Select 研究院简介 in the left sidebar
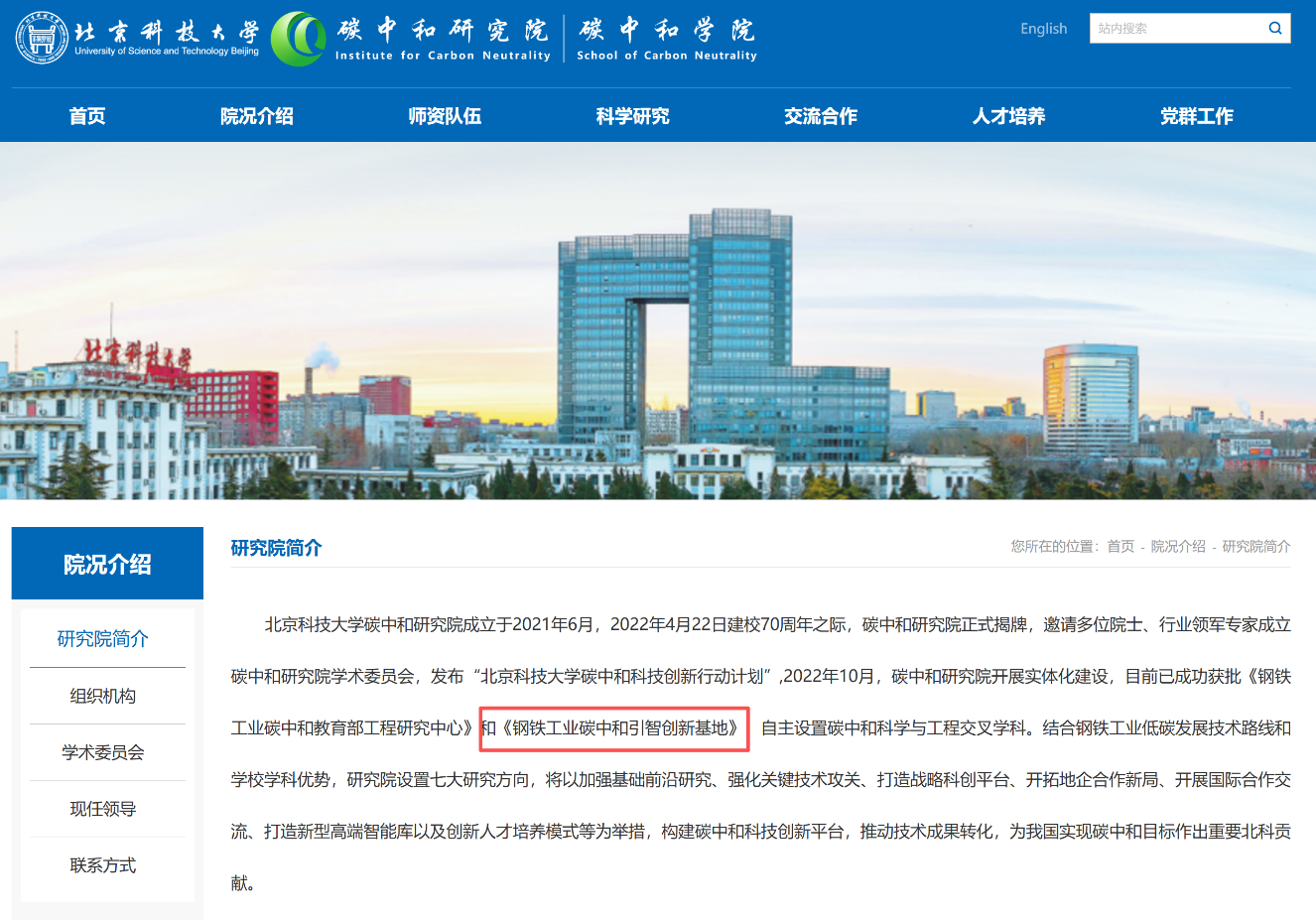The image size is (1316, 920). 103,639
